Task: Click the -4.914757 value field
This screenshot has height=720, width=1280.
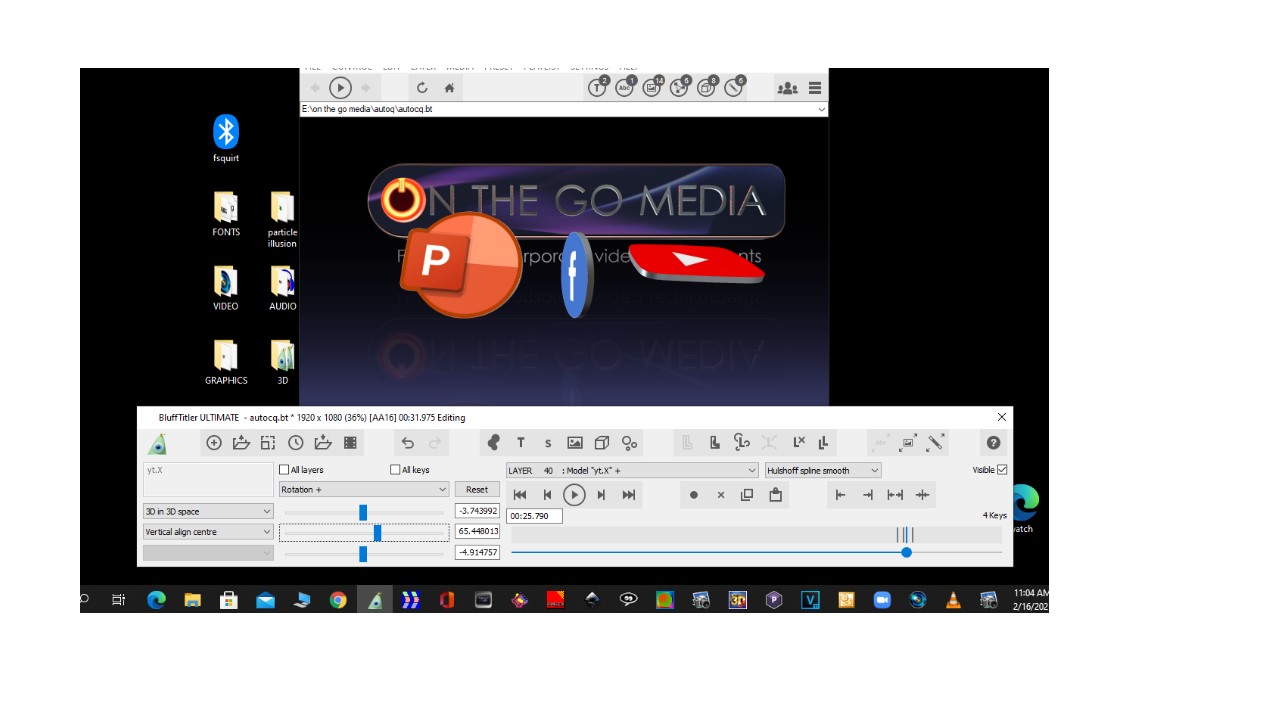Action: click(x=477, y=552)
